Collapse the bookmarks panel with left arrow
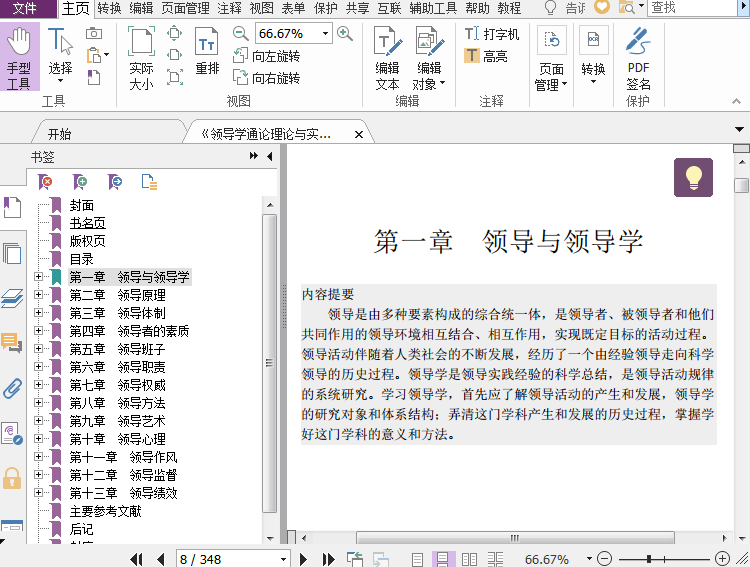Viewport: 750px width, 567px height. tap(270, 156)
